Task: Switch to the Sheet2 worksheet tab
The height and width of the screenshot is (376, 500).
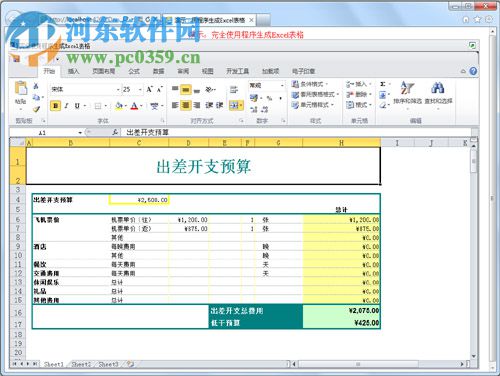Action: tap(81, 364)
